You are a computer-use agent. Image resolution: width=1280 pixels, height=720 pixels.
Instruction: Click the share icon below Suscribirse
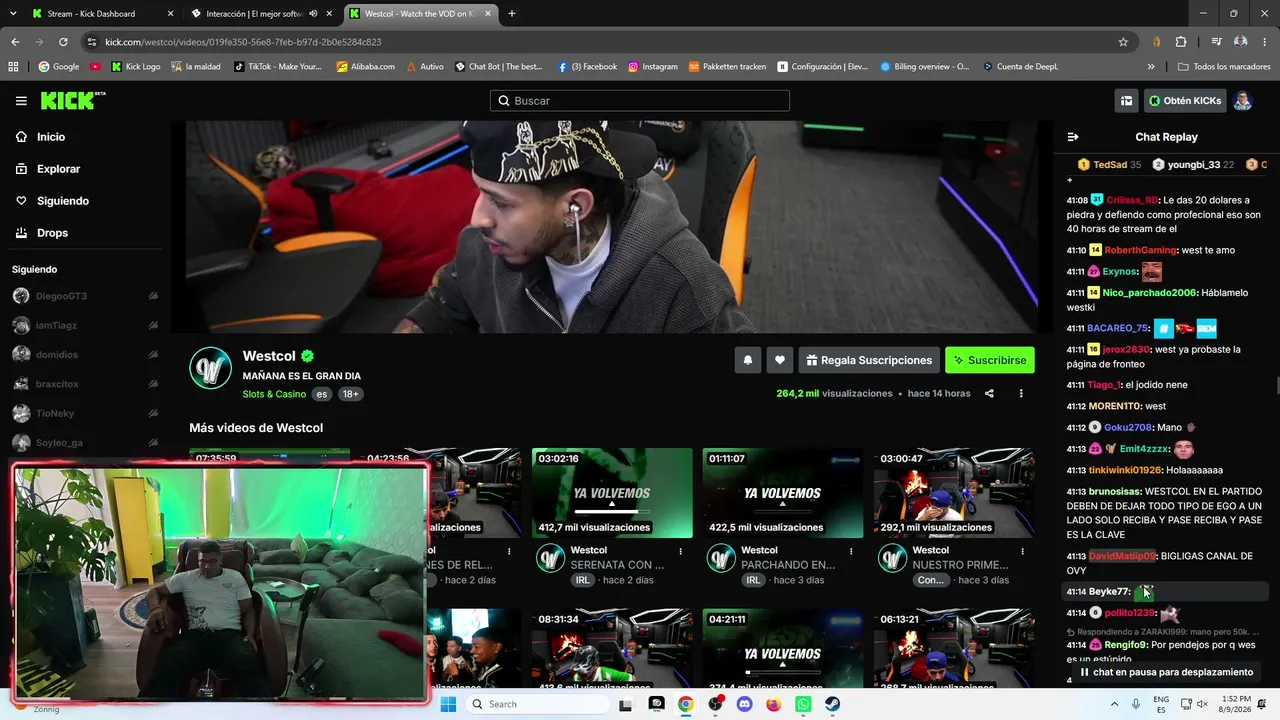coord(989,394)
